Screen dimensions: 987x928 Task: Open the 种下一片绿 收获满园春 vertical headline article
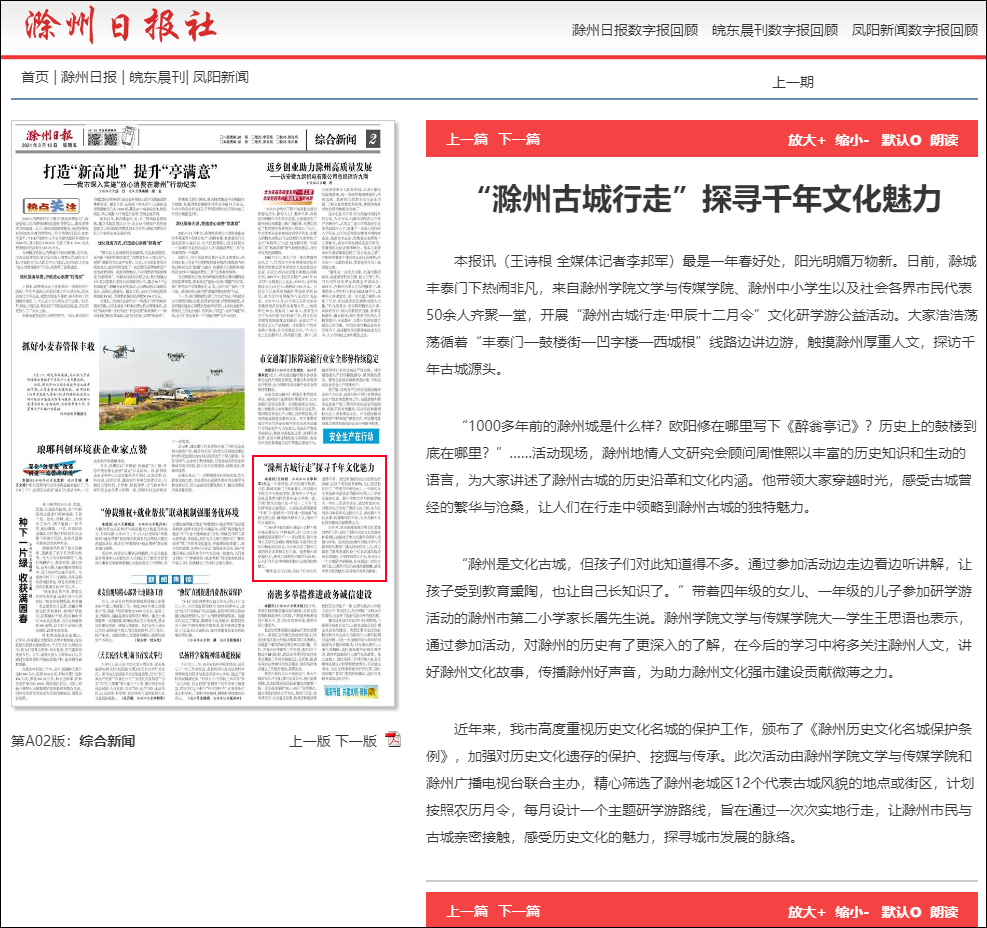23,570
